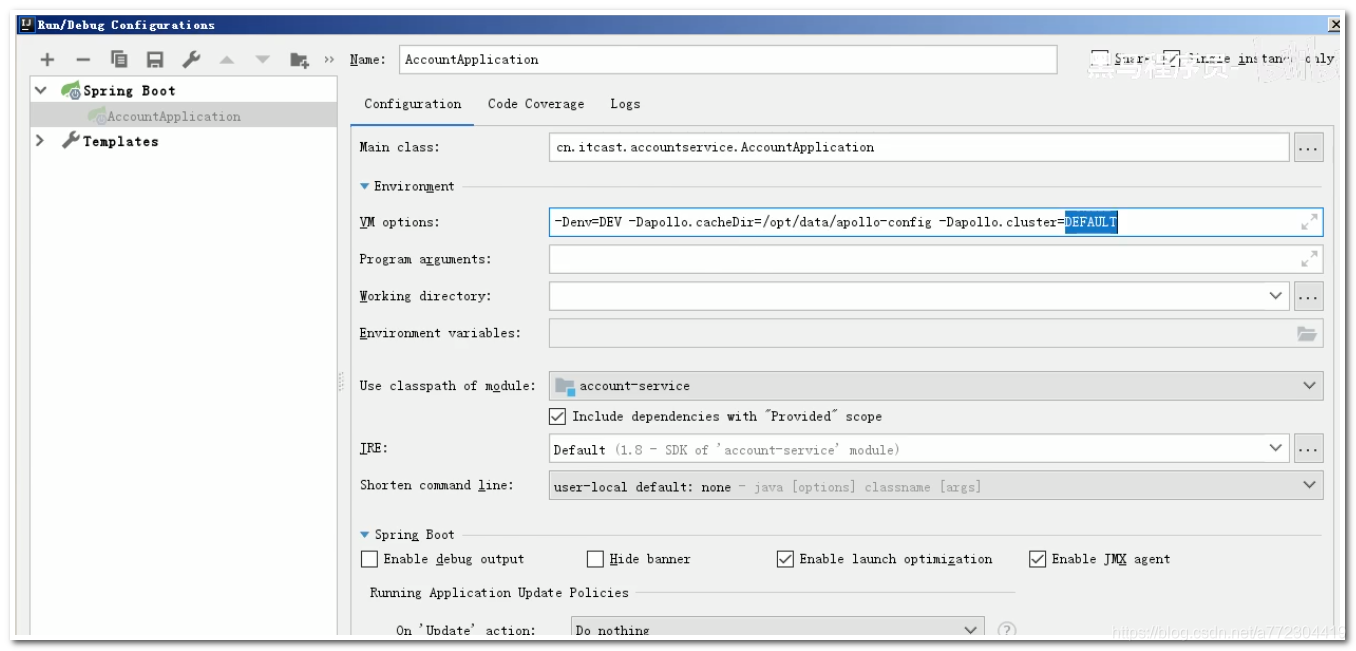Screen dimensions: 1356x651
Task: Disable Single instance only
Action: [1172, 57]
